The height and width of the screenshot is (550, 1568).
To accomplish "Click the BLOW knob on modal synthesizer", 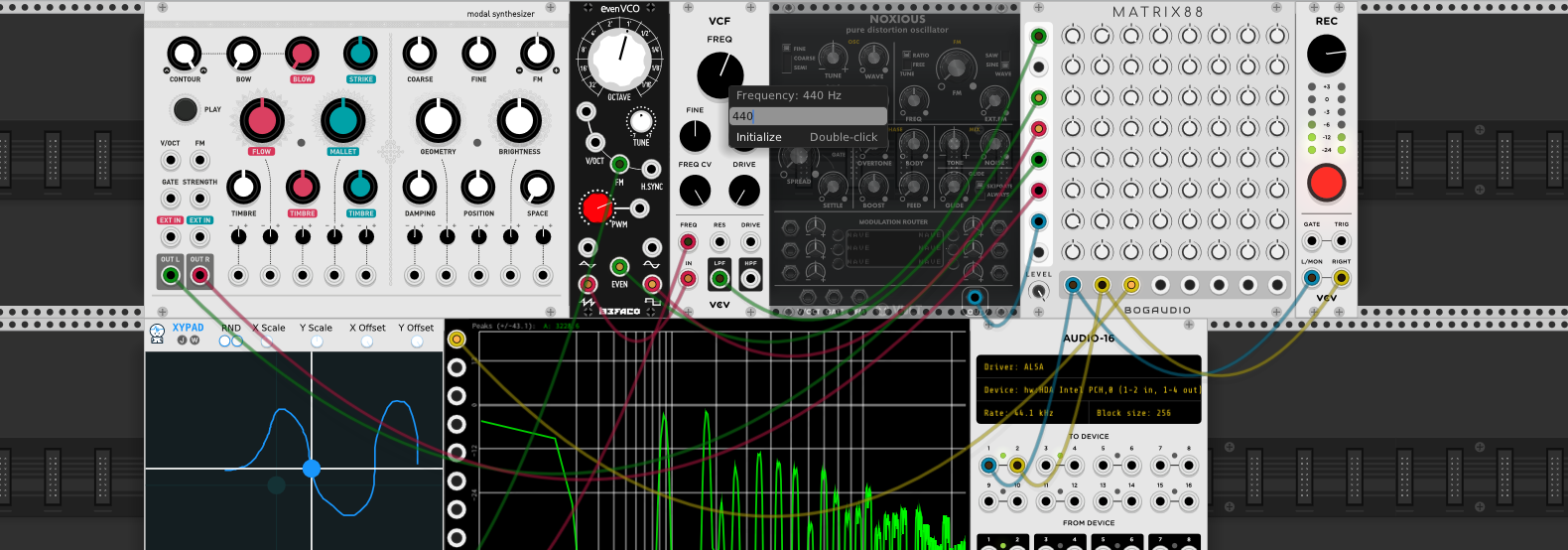I will click(302, 54).
